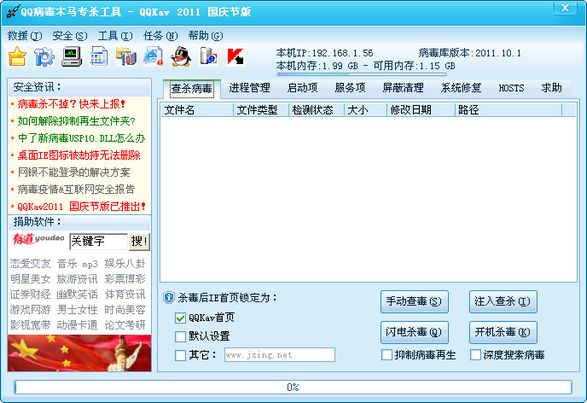The height and width of the screenshot is (403, 587).
Task: Open the 帮助(G) menu
Action: (206, 36)
